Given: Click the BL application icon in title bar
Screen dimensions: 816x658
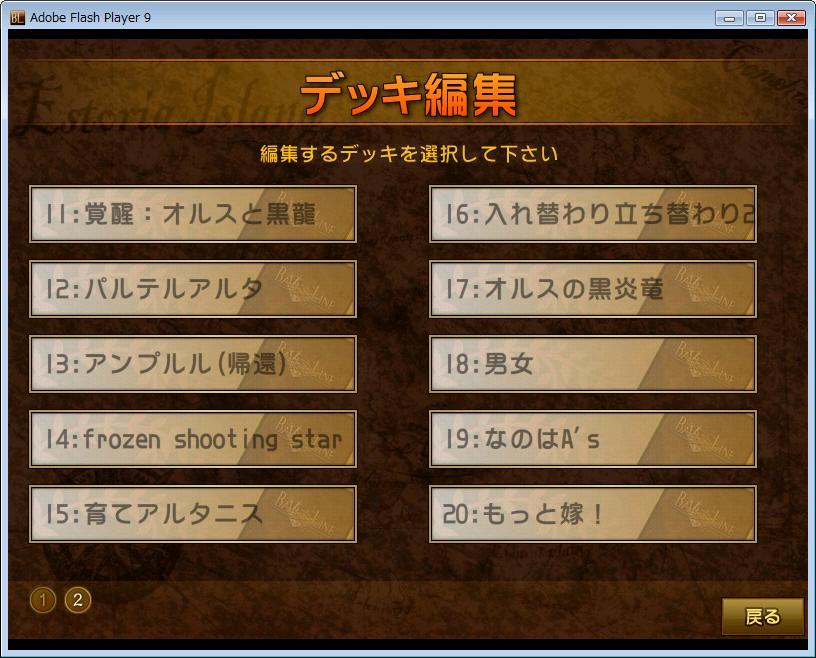Looking at the screenshot, I should (x=17, y=18).
